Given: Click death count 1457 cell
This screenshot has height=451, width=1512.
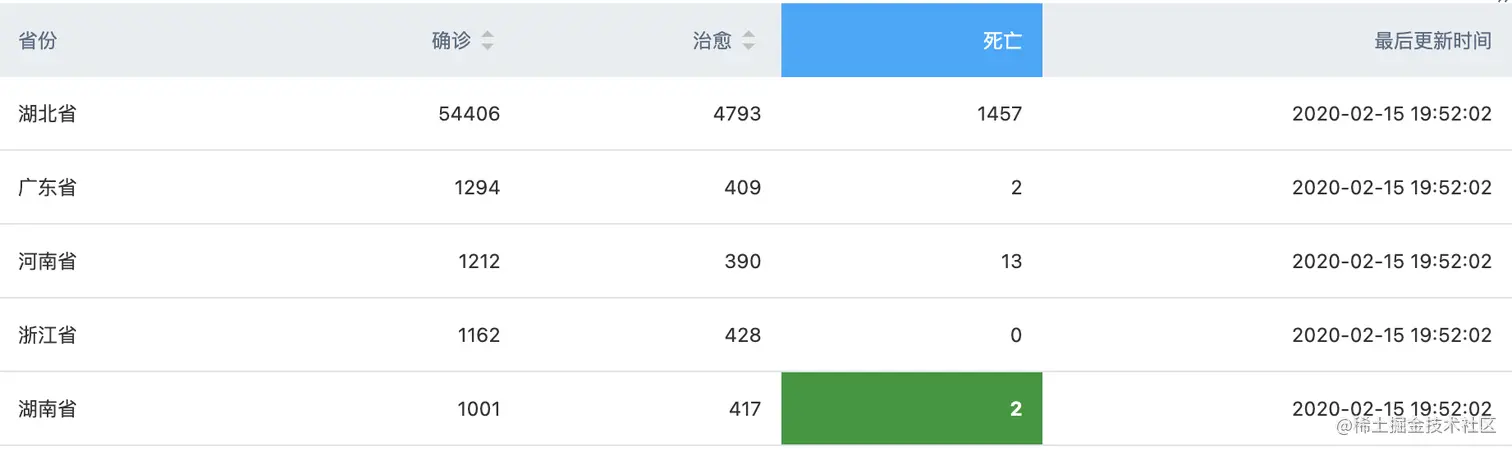Looking at the screenshot, I should pyautogui.click(x=998, y=114).
